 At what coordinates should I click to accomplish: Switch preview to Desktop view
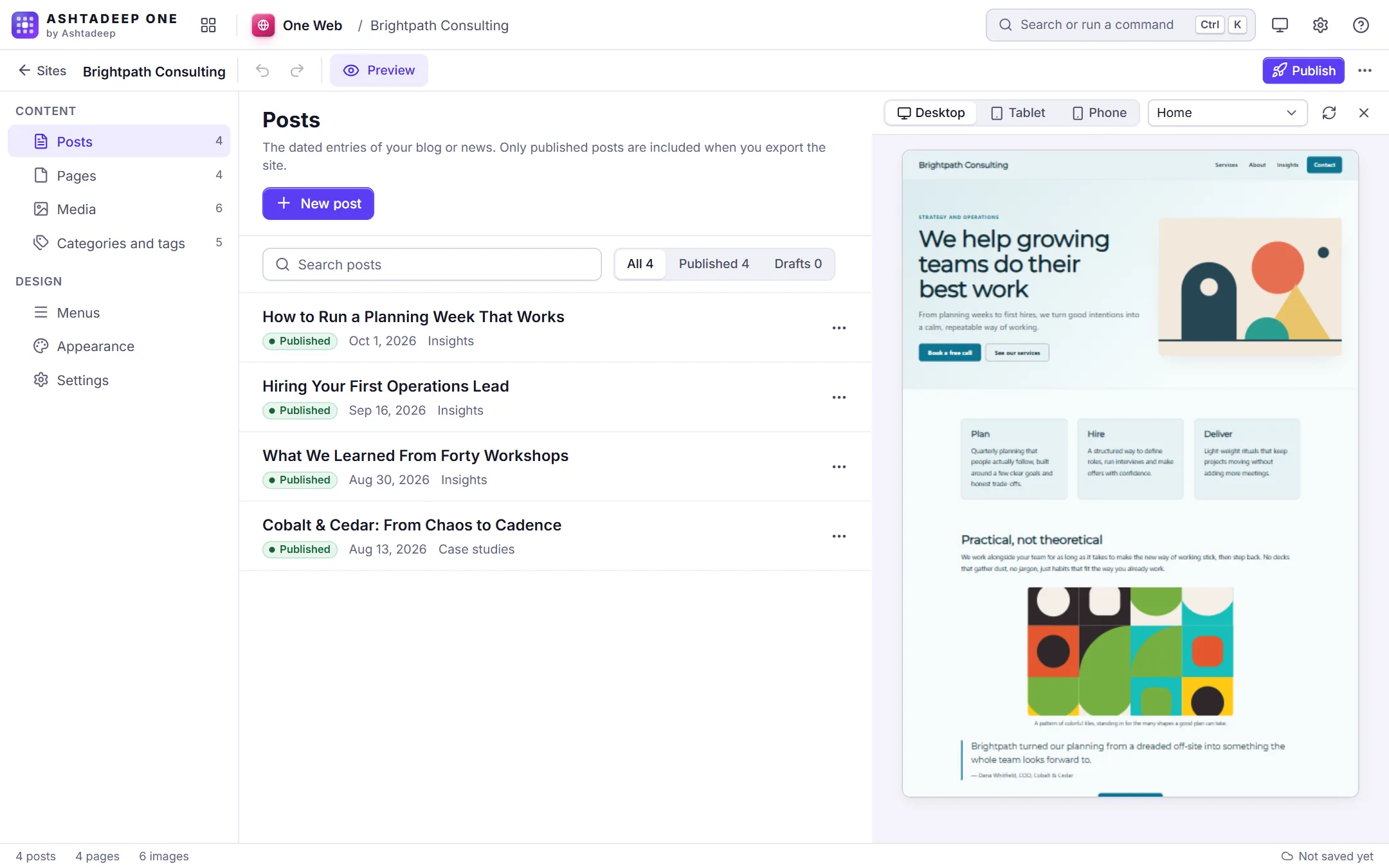931,113
